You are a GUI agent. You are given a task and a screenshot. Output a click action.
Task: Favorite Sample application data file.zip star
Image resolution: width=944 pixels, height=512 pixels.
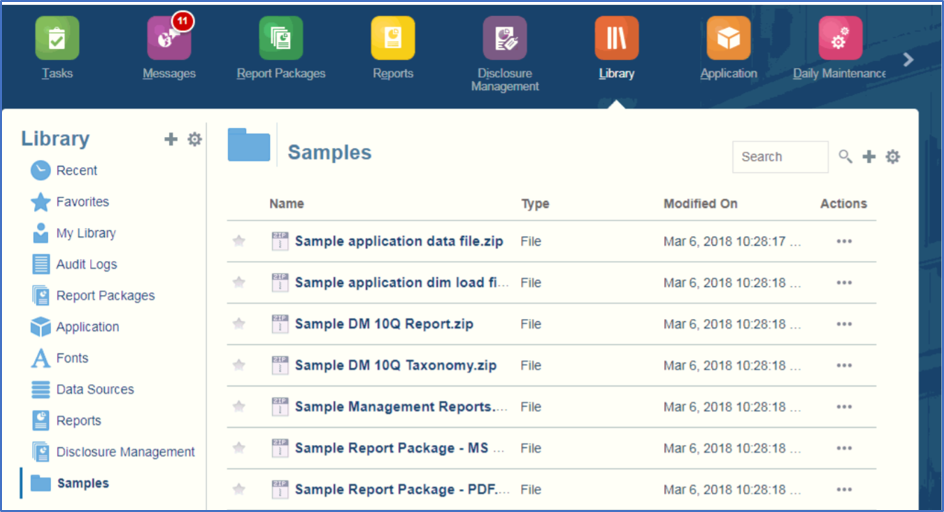(x=239, y=241)
